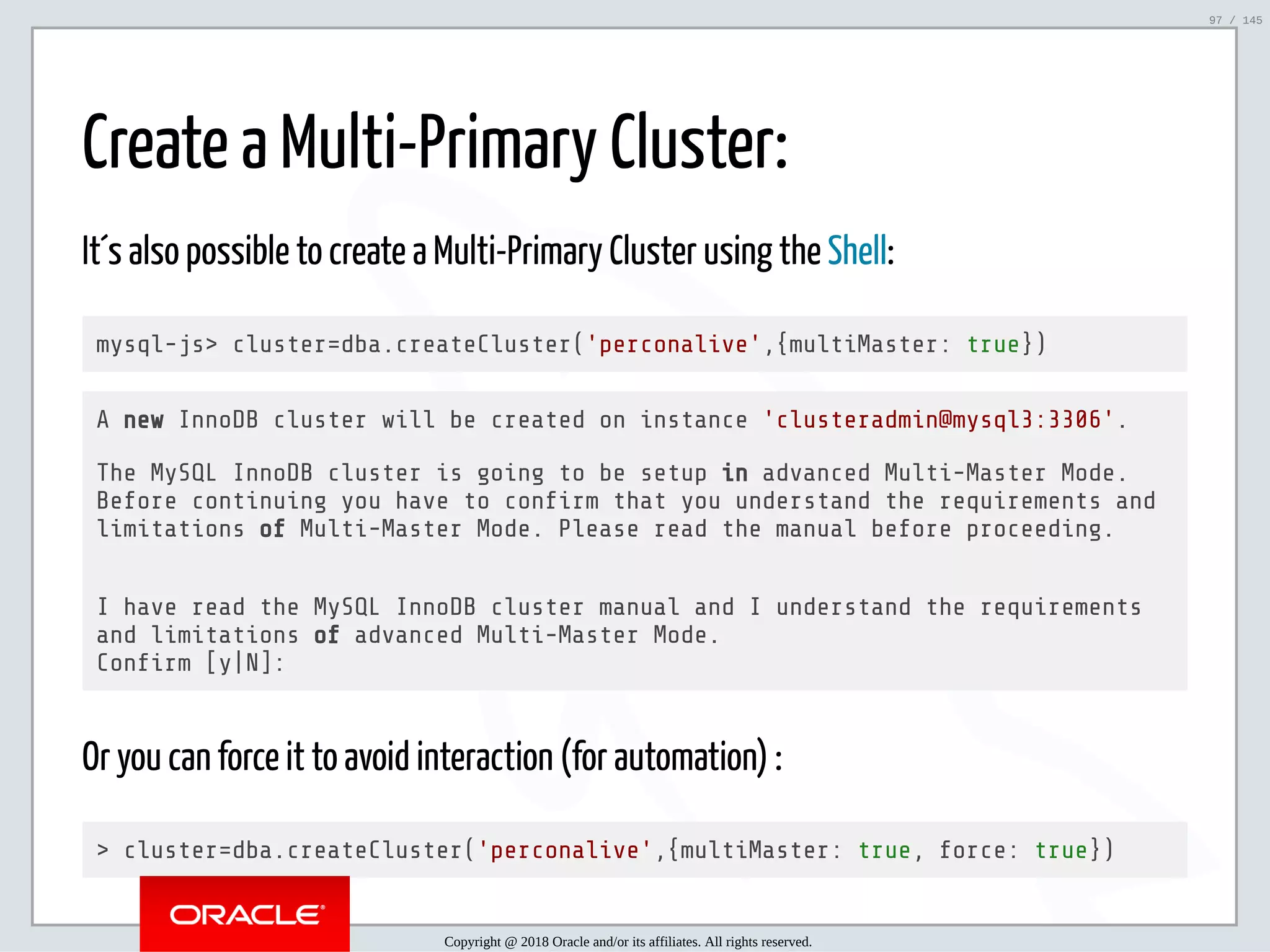
Task: Click the line 'Before continuing you have to confirm'
Action: [x=626, y=501]
